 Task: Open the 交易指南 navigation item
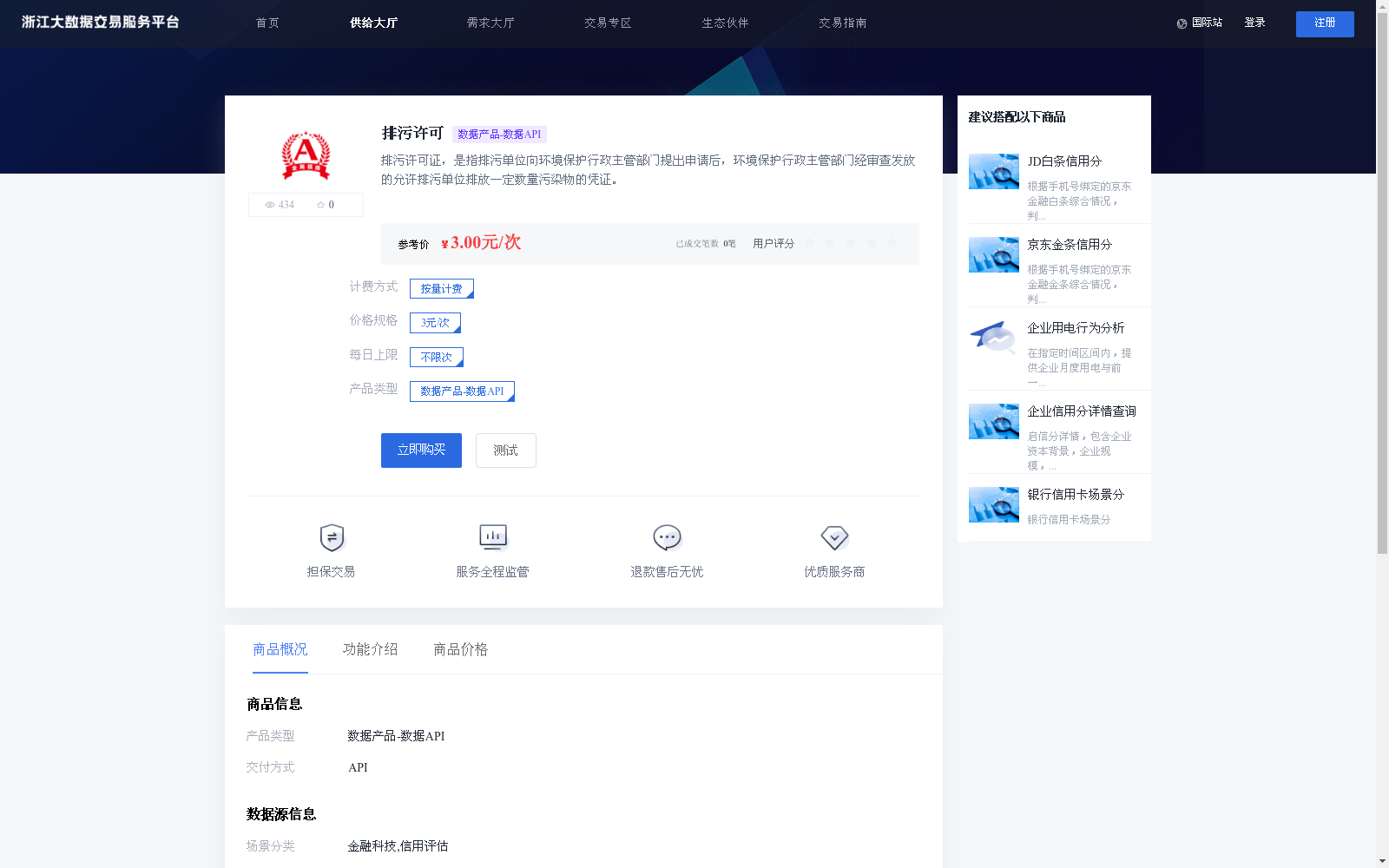[842, 23]
